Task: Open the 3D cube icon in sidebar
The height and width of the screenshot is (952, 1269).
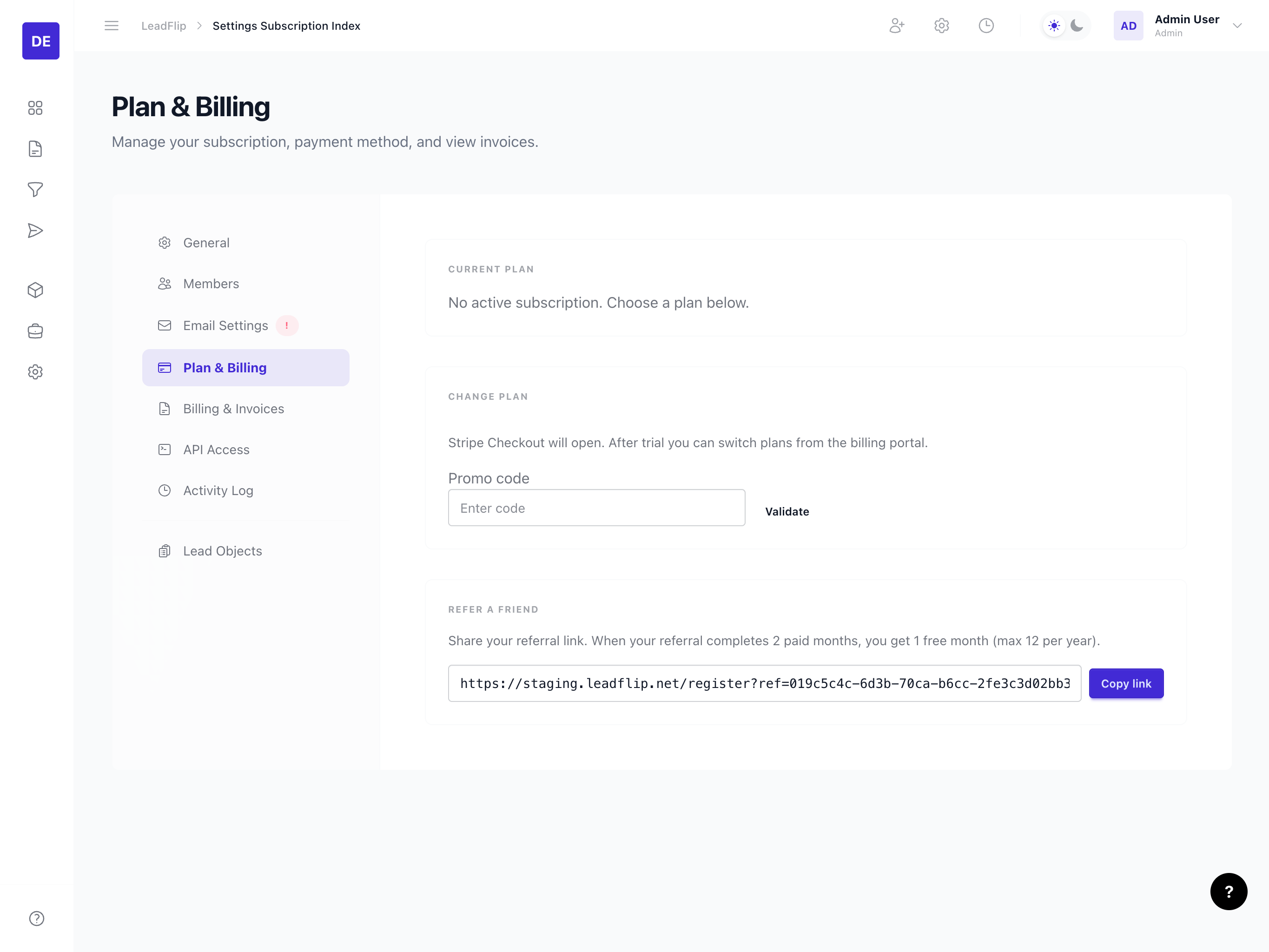Action: 35,291
